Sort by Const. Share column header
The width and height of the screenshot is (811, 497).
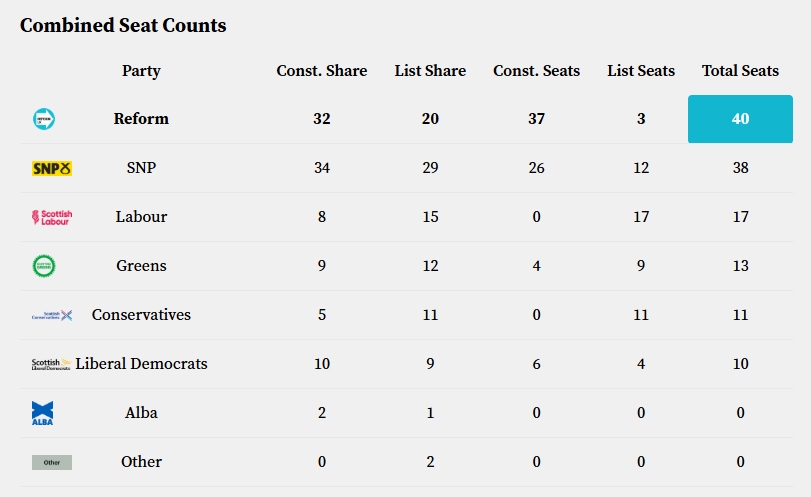[321, 71]
